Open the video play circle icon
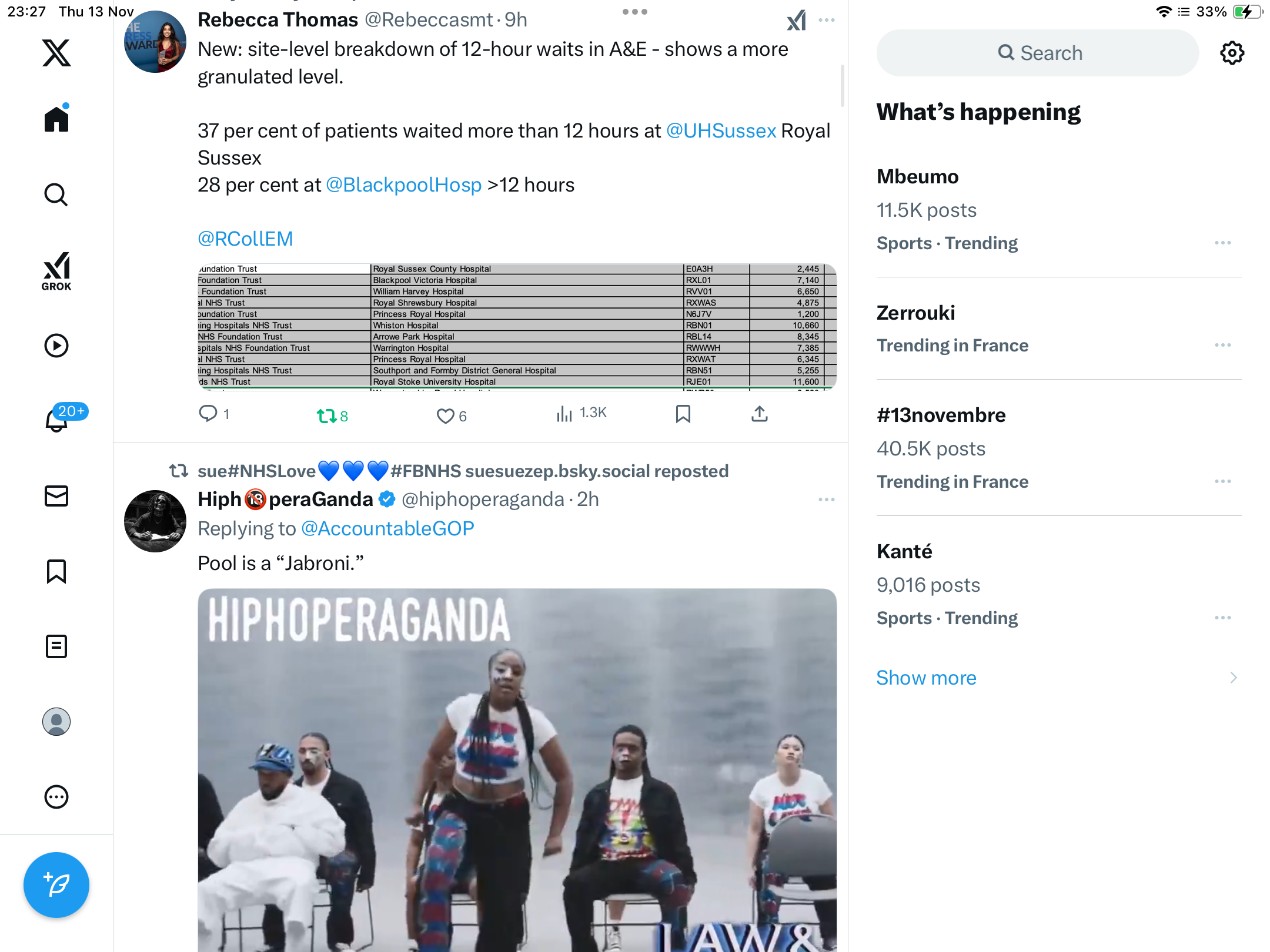Viewport: 1270px width, 952px height. pos(56,346)
